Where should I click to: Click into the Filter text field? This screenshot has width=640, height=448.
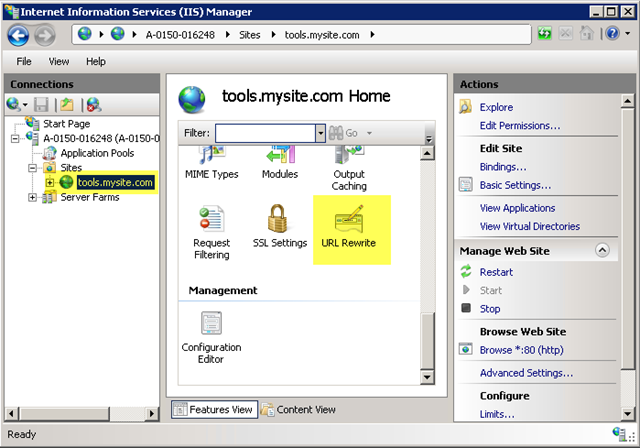pyautogui.click(x=265, y=133)
